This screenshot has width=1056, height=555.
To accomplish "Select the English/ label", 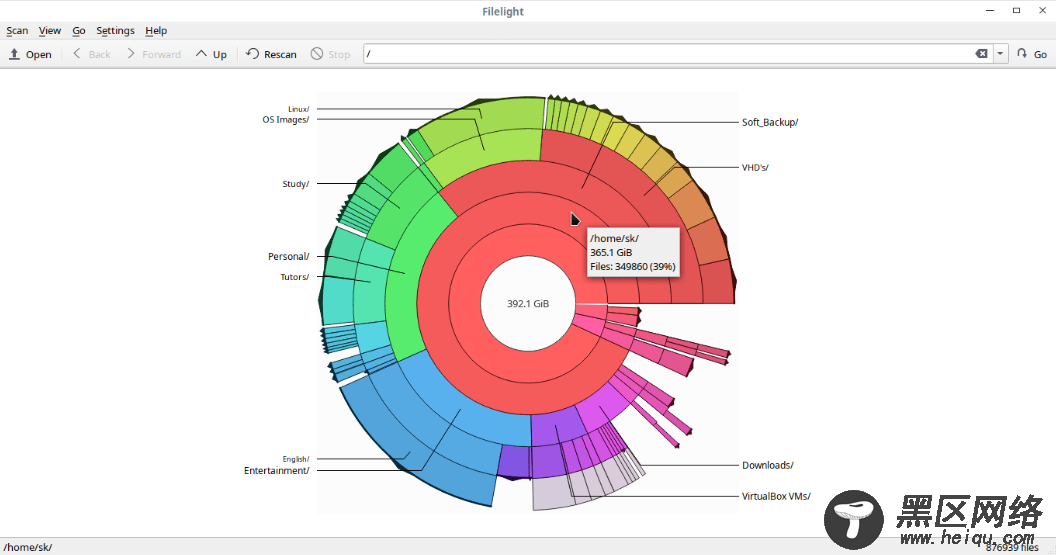I will [x=296, y=459].
